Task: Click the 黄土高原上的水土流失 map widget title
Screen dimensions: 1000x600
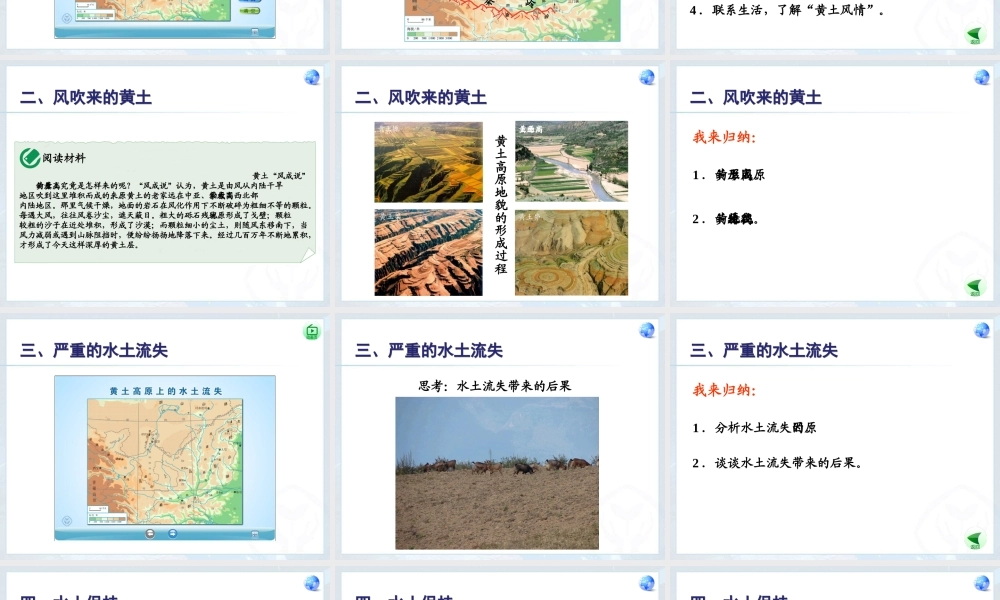Action: pos(165,391)
